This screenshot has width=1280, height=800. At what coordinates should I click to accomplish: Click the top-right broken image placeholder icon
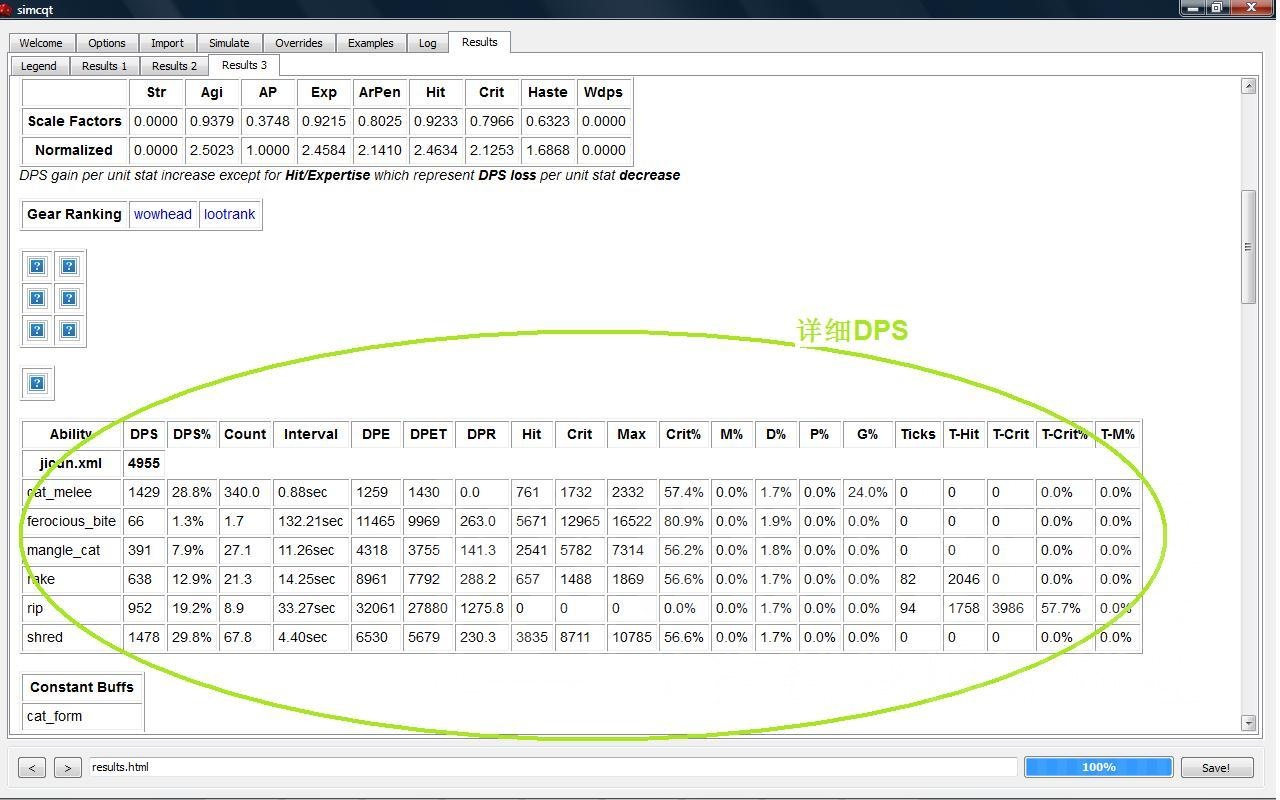(x=69, y=266)
